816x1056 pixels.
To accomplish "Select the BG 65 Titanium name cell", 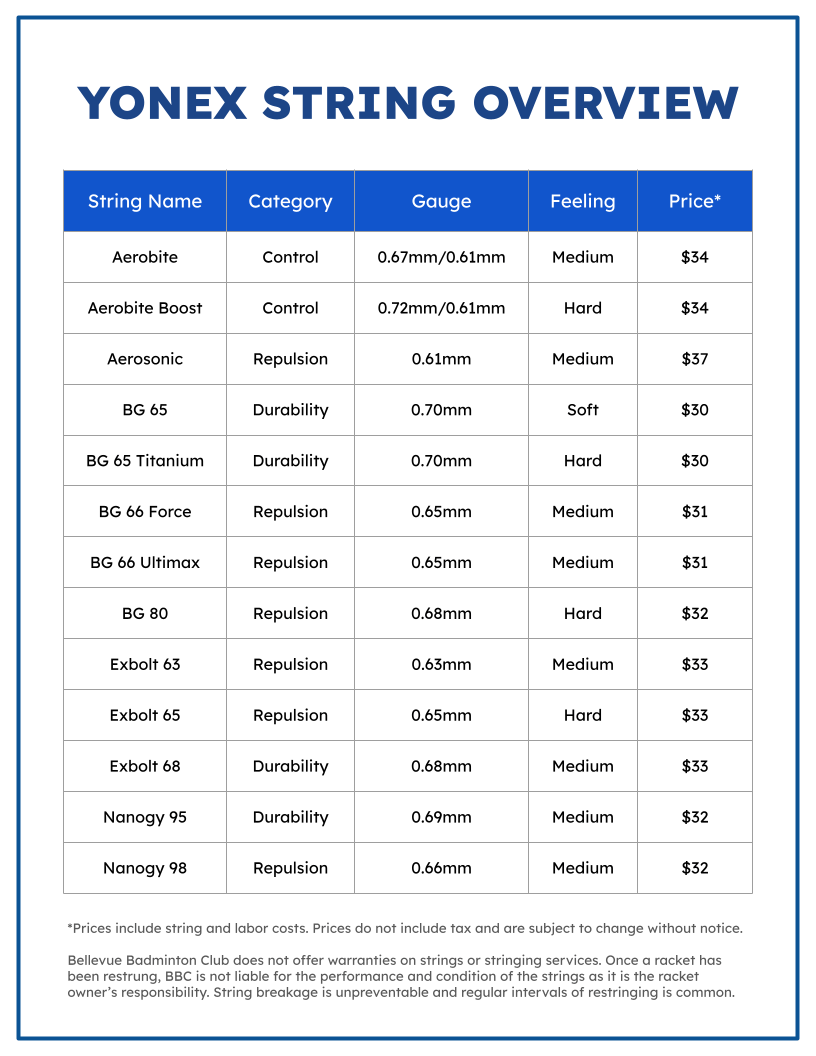I will (x=145, y=461).
